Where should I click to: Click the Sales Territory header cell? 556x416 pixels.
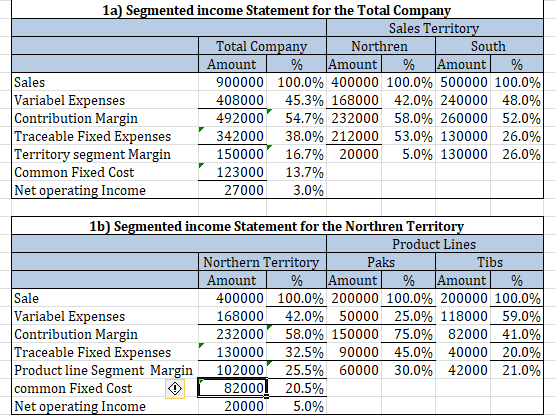pyautogui.click(x=434, y=28)
